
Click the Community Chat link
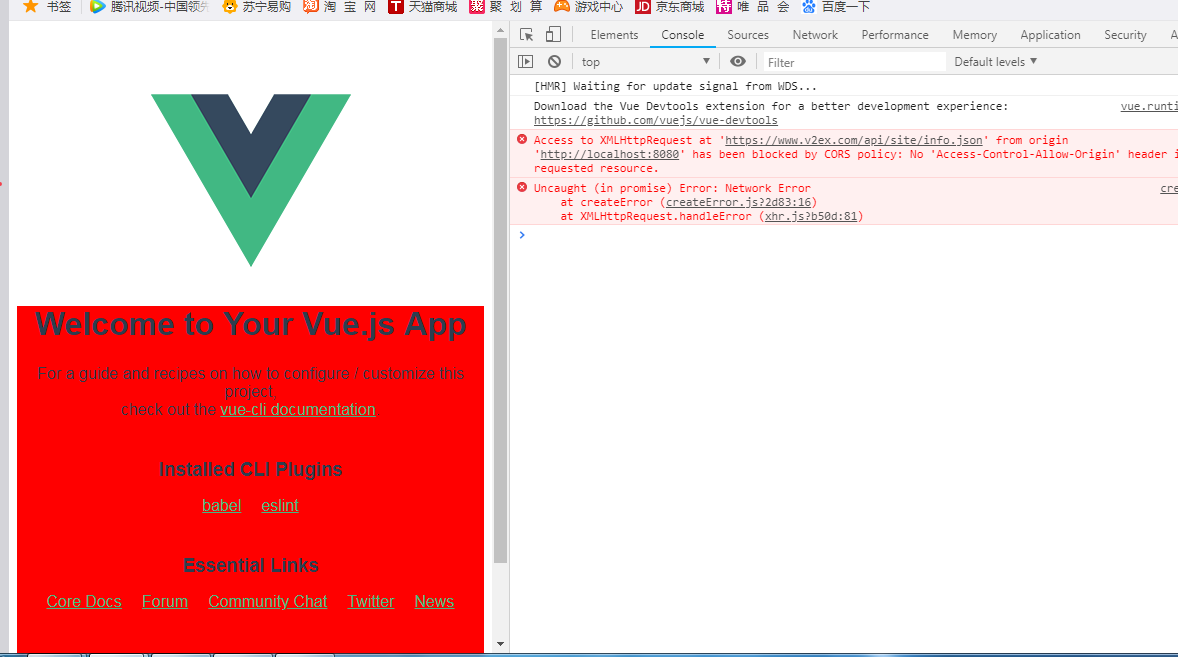tap(267, 601)
